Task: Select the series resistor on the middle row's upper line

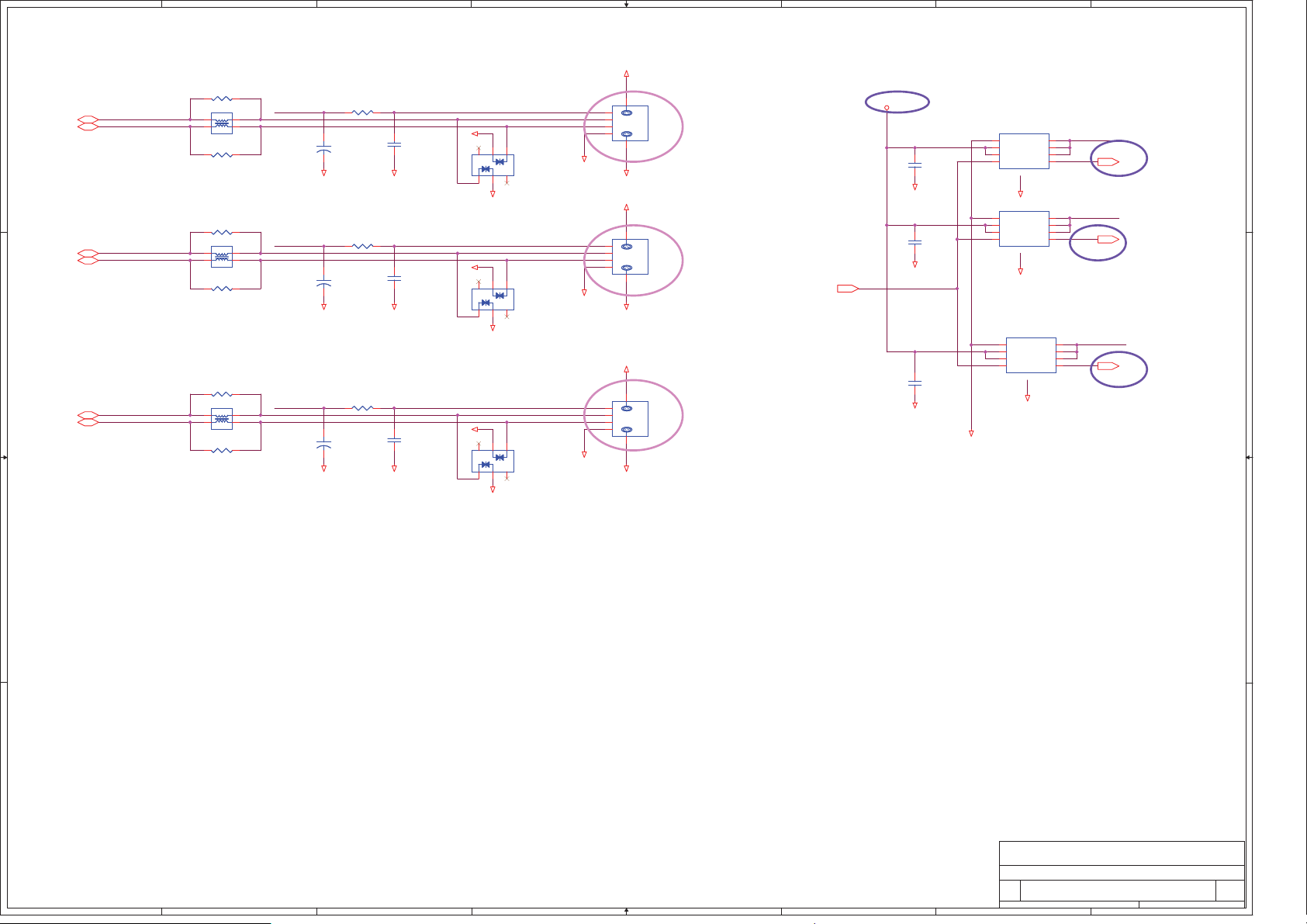Action: pos(362,246)
